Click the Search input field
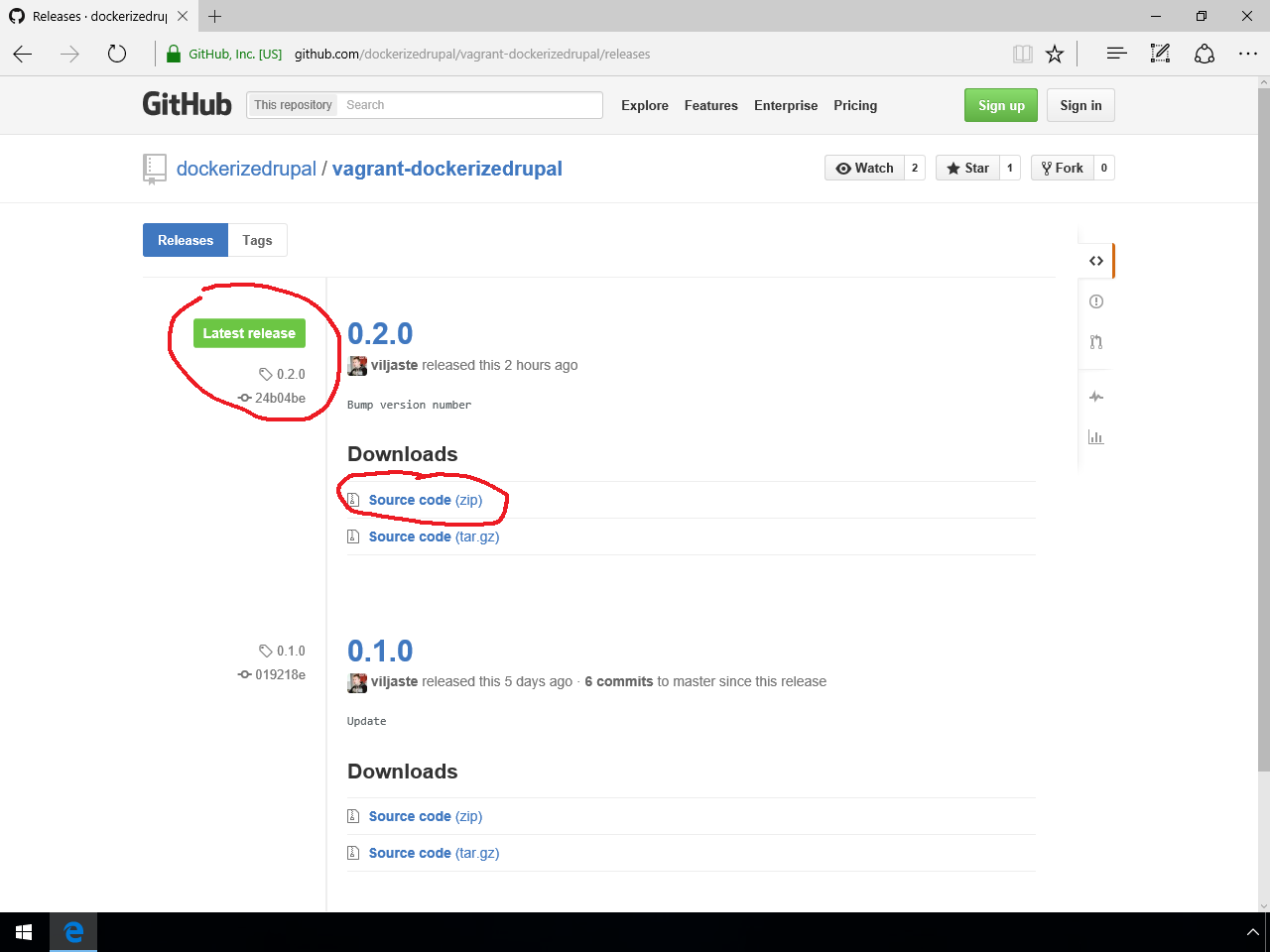The image size is (1270, 952). point(470,105)
